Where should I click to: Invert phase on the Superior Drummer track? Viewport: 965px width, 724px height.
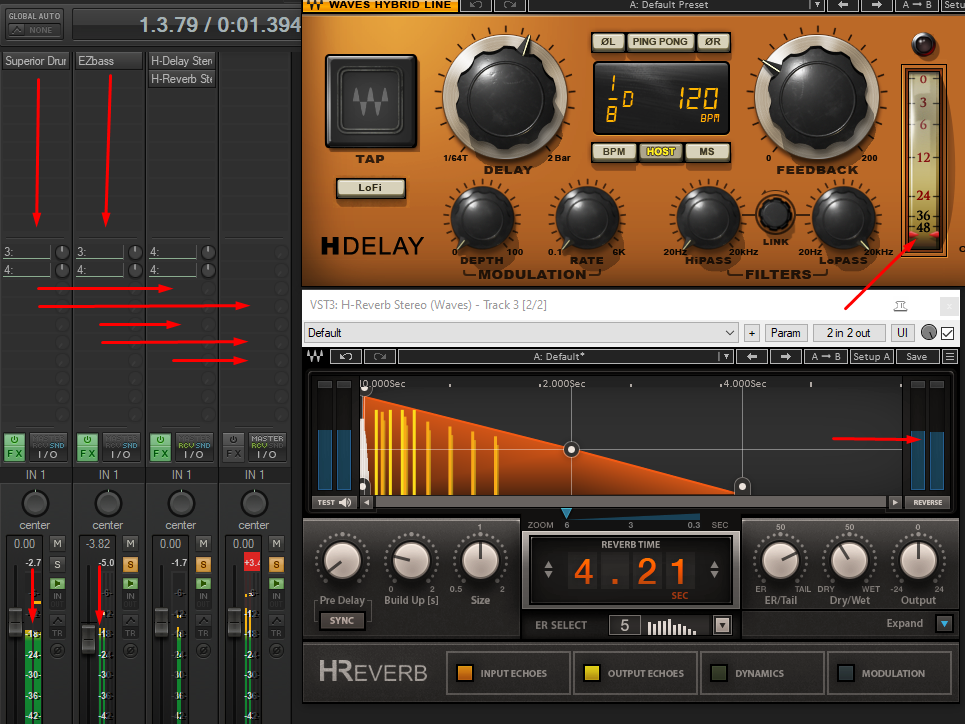57,650
